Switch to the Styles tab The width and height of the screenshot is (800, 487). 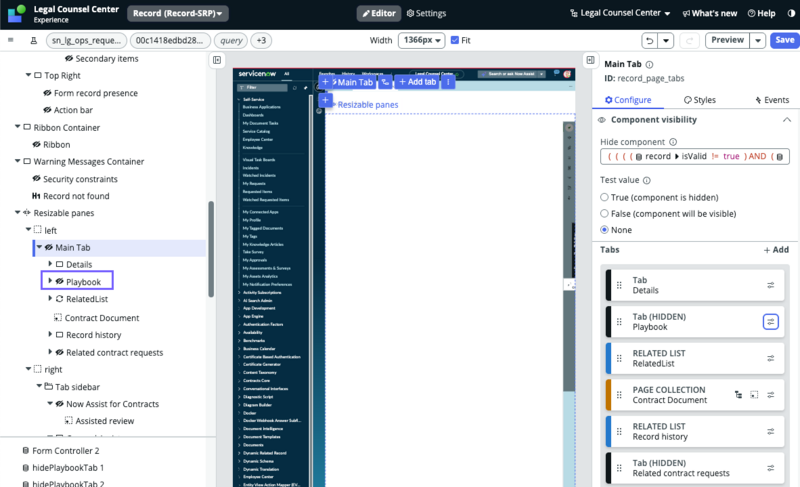point(699,100)
